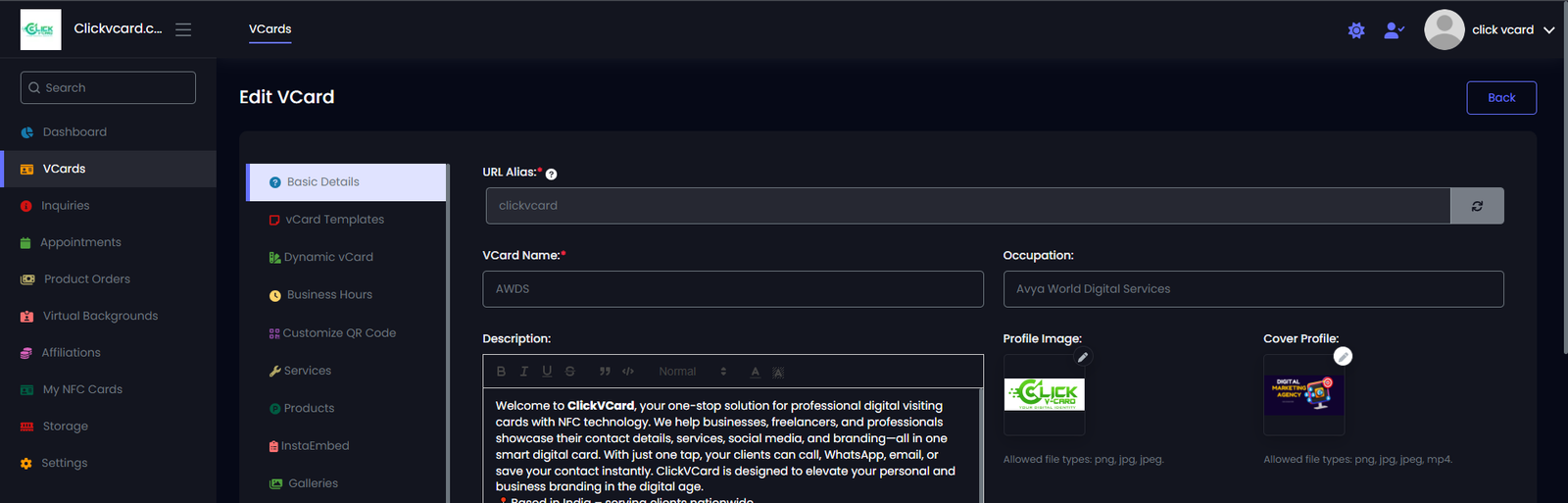Toggle italic formatting in description editor

[523, 372]
